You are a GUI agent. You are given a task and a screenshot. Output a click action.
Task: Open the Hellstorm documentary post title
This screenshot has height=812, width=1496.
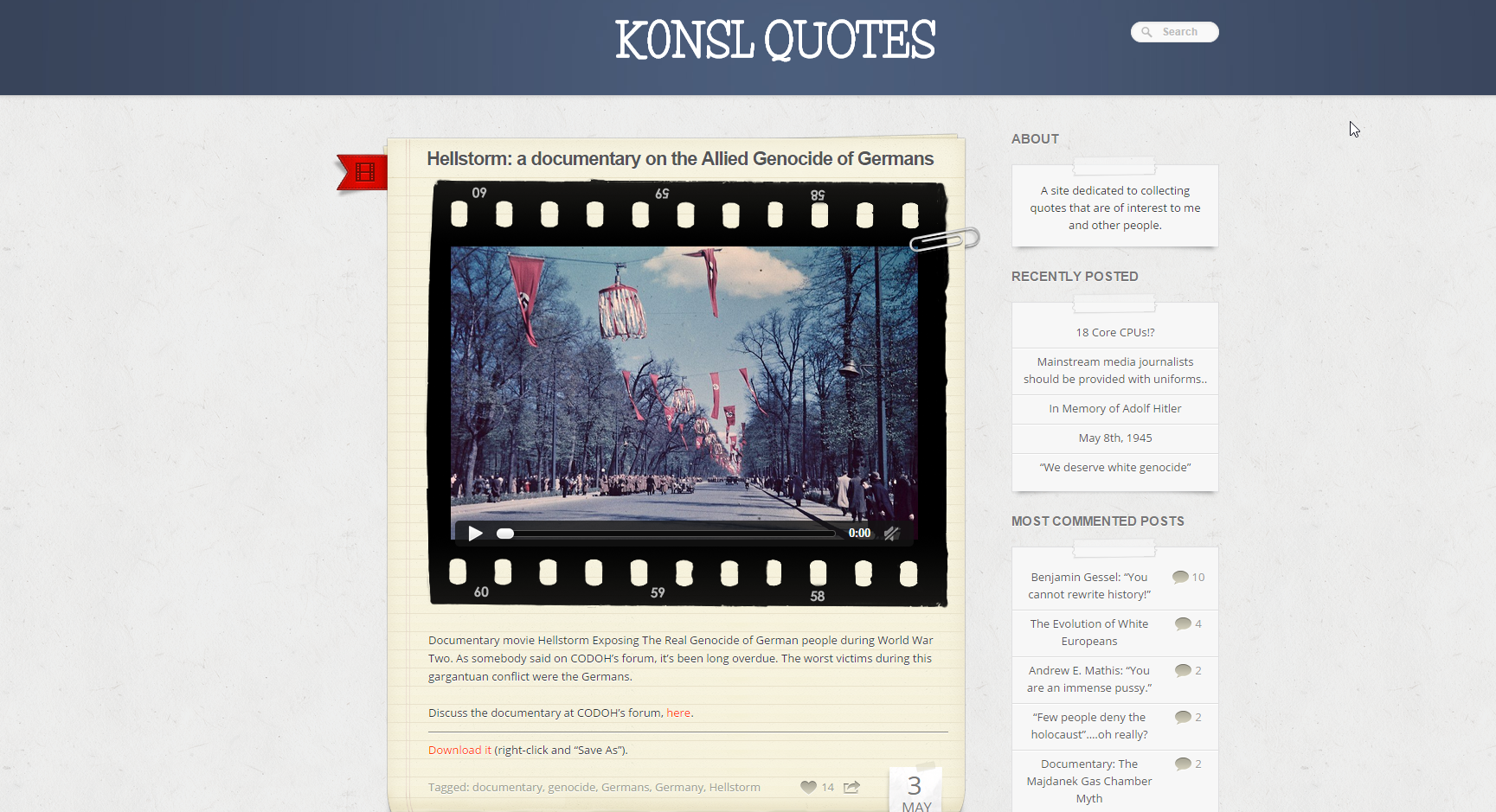point(680,158)
